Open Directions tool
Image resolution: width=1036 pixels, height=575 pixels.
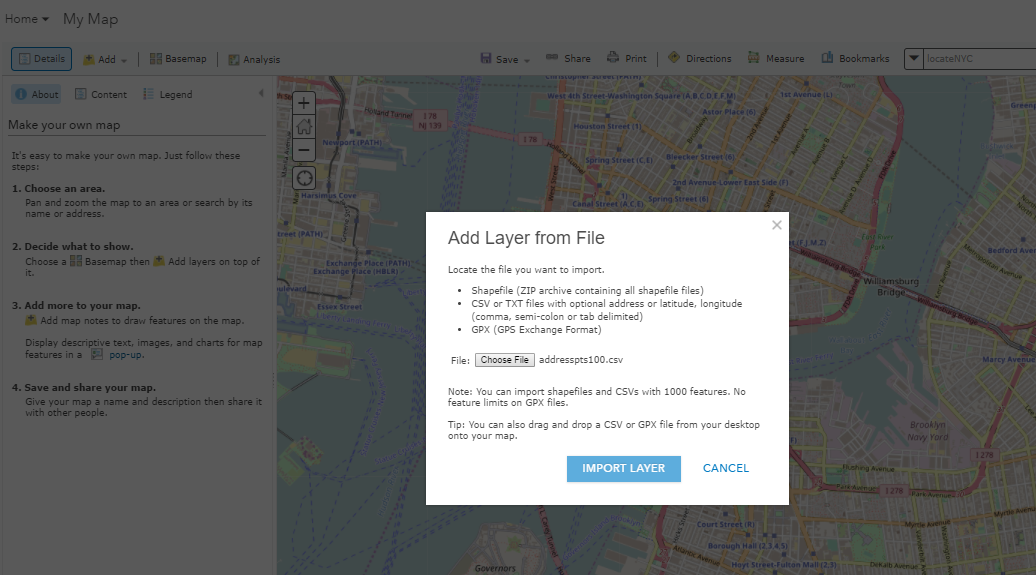point(699,59)
